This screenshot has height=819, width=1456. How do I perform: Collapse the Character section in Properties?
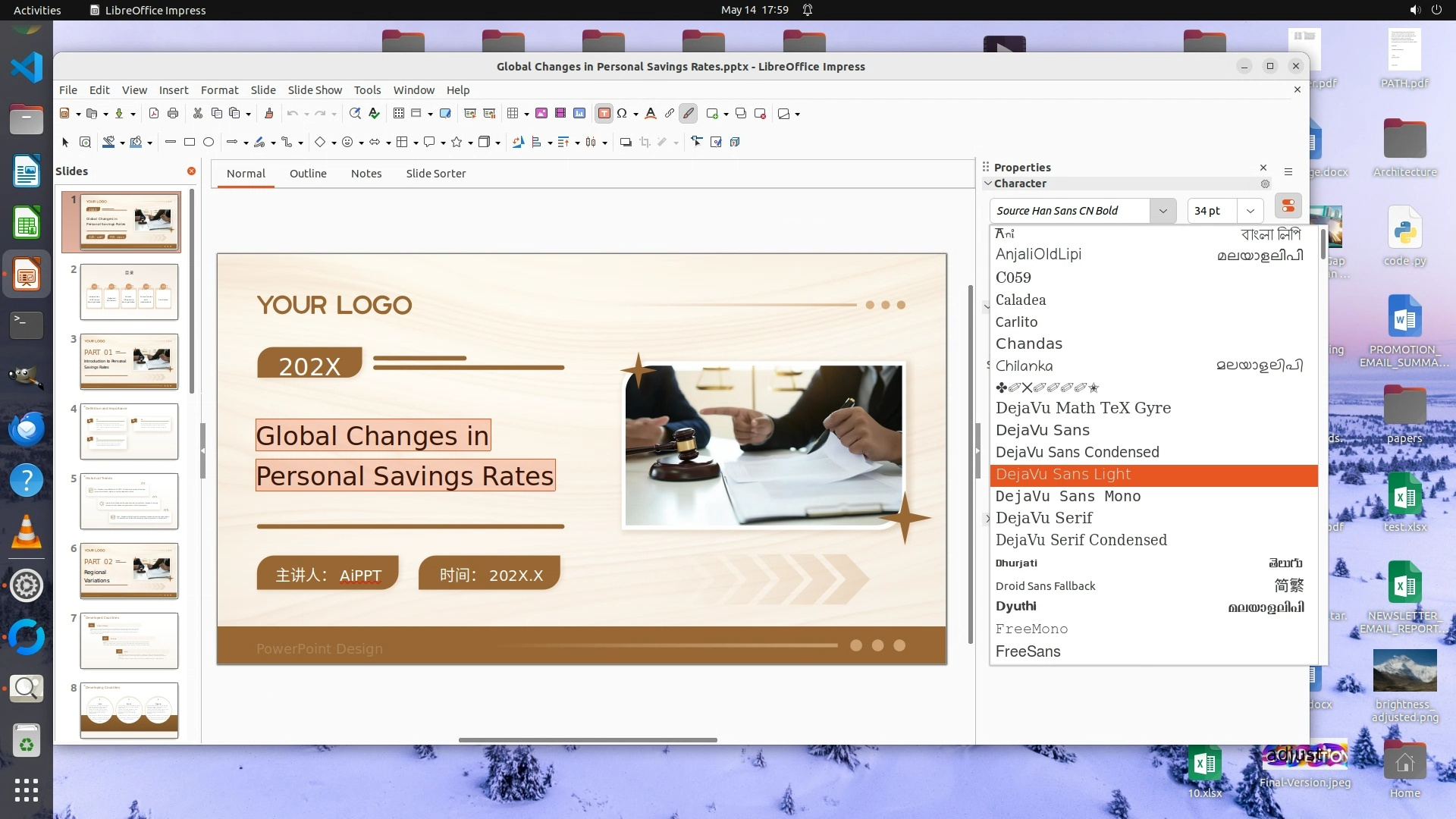[x=988, y=184]
